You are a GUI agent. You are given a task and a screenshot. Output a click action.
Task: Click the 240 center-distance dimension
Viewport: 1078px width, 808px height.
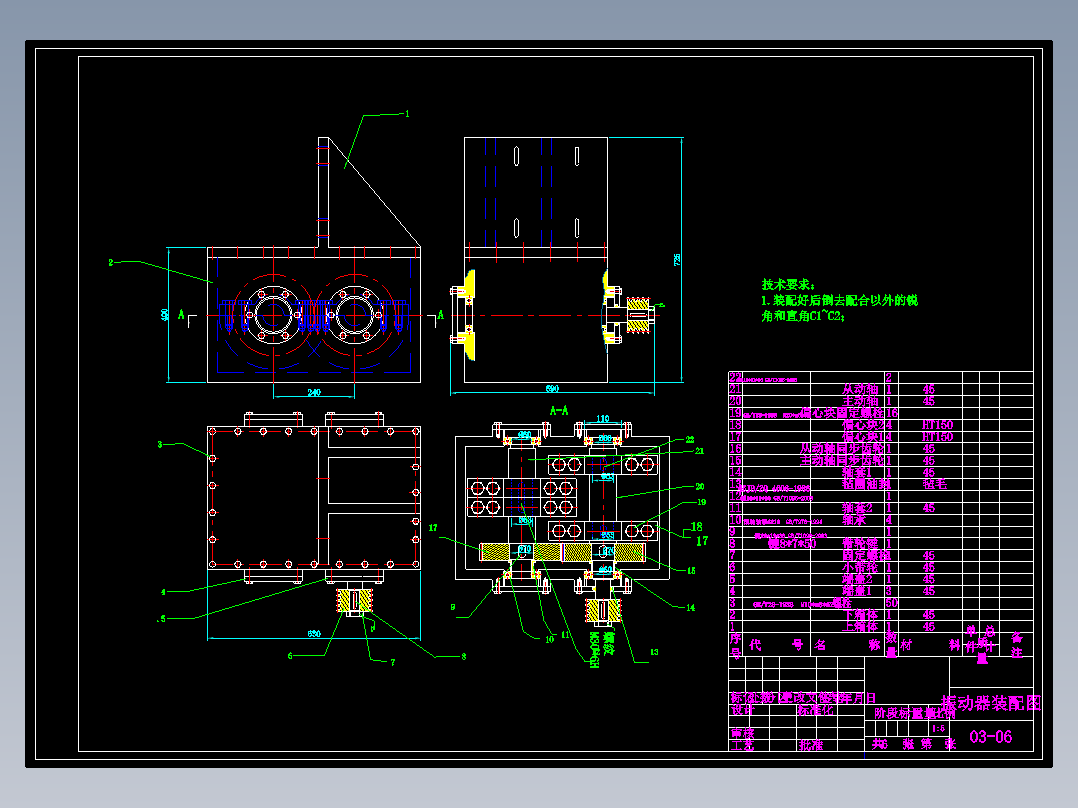coord(314,393)
